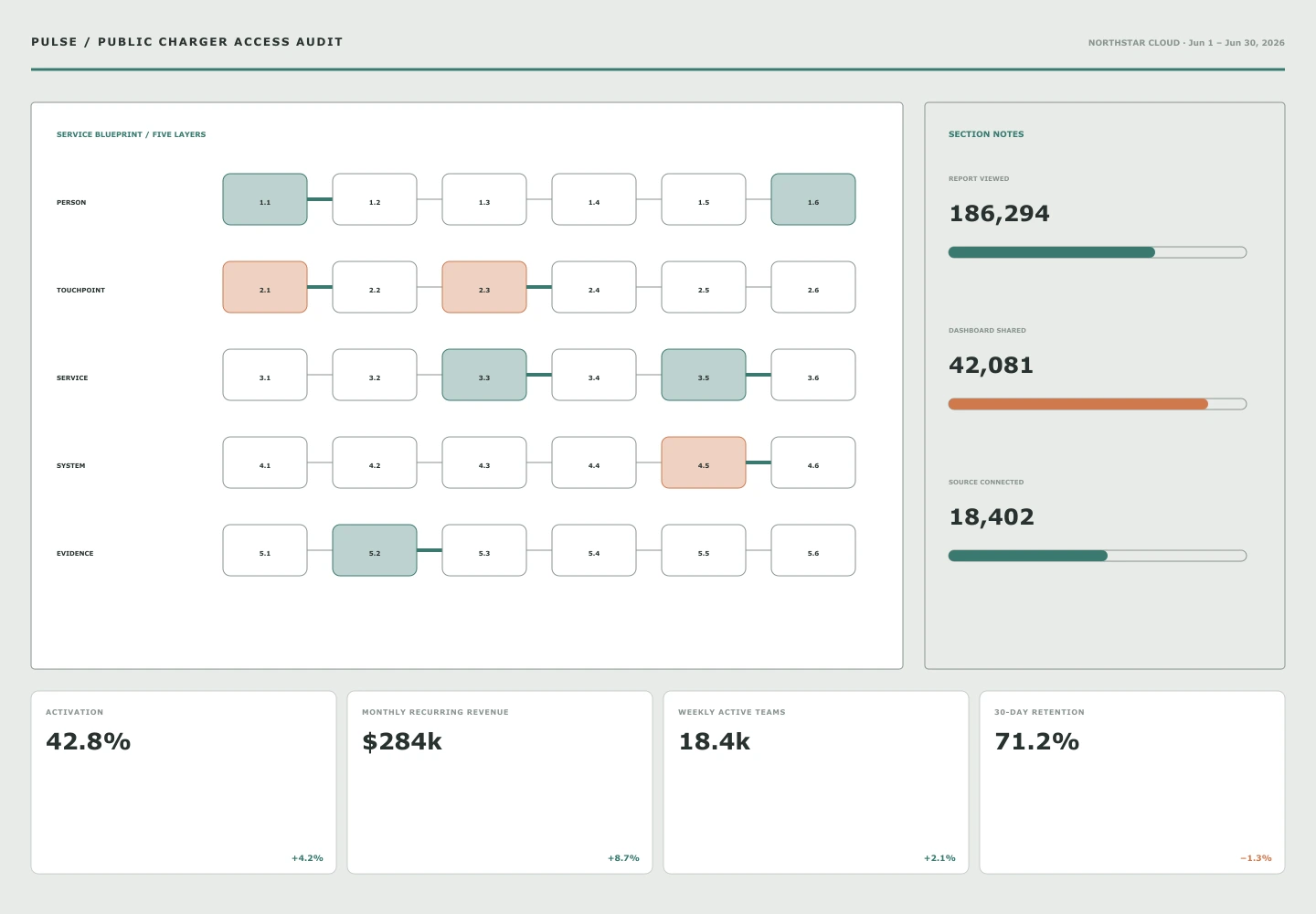Select system node 4.5

[704, 462]
